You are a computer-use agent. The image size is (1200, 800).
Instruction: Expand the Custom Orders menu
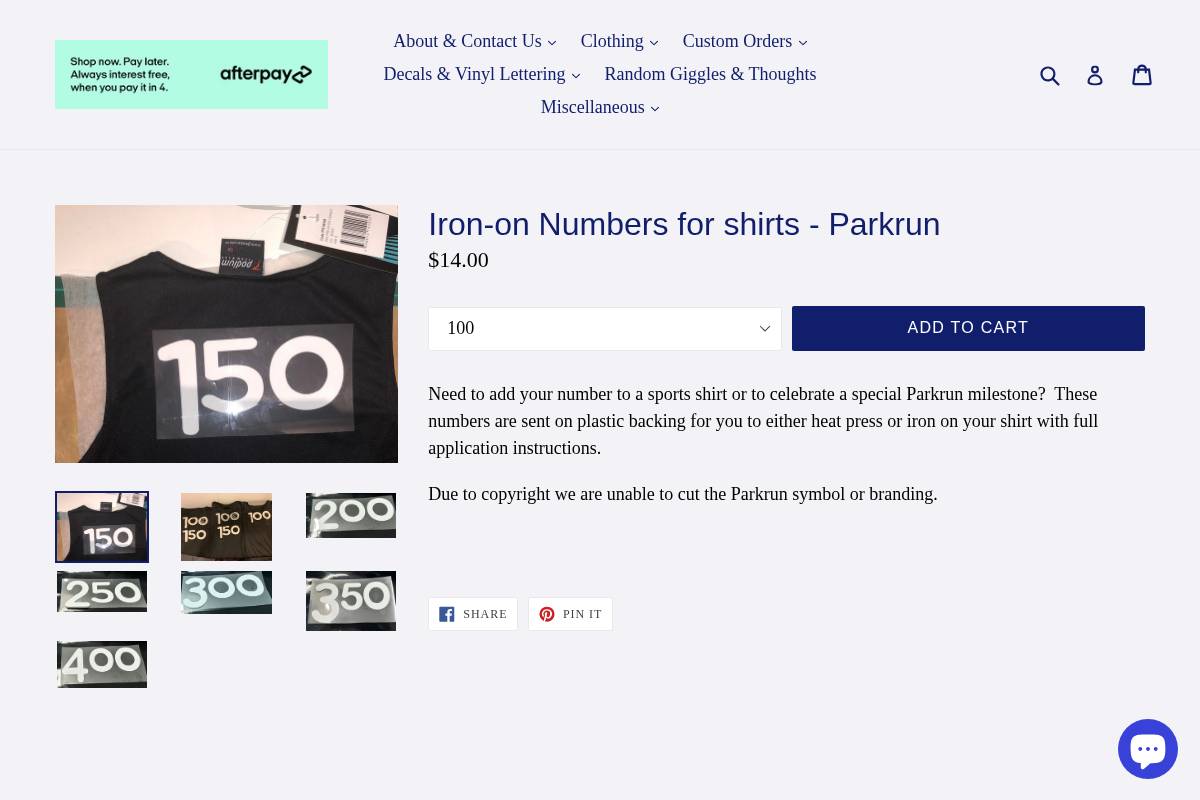click(744, 41)
